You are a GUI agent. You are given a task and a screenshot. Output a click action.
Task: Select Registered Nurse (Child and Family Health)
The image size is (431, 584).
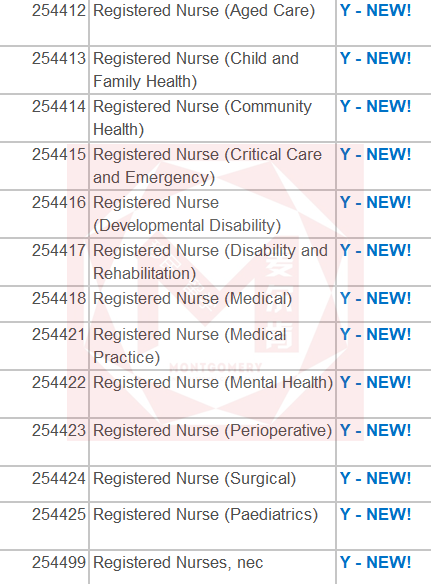click(196, 70)
